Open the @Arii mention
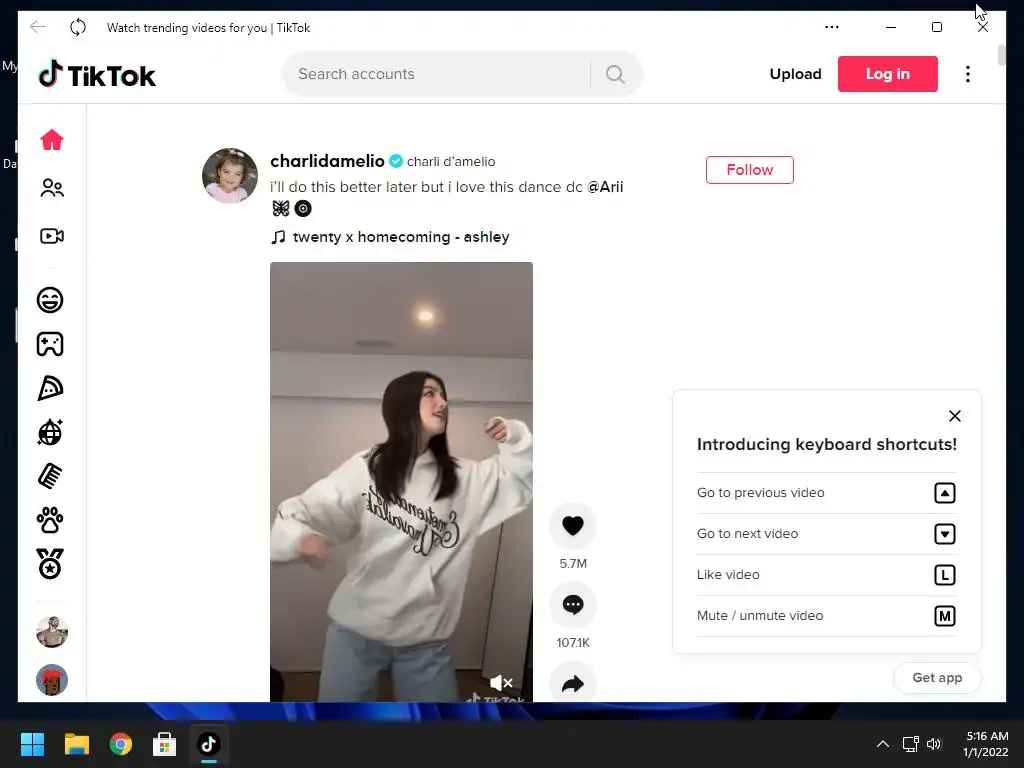 (x=605, y=187)
